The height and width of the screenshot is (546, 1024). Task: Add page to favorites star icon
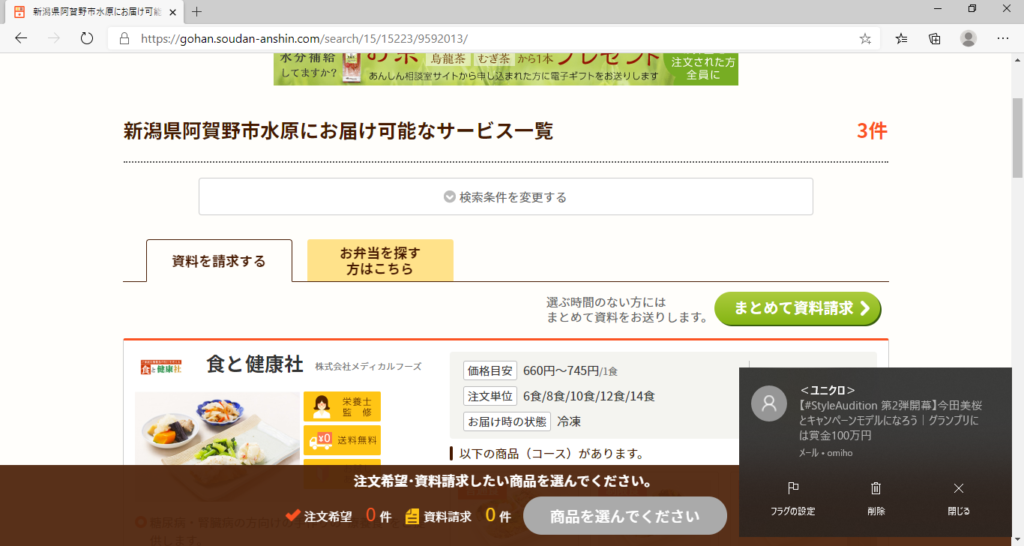tap(865, 39)
